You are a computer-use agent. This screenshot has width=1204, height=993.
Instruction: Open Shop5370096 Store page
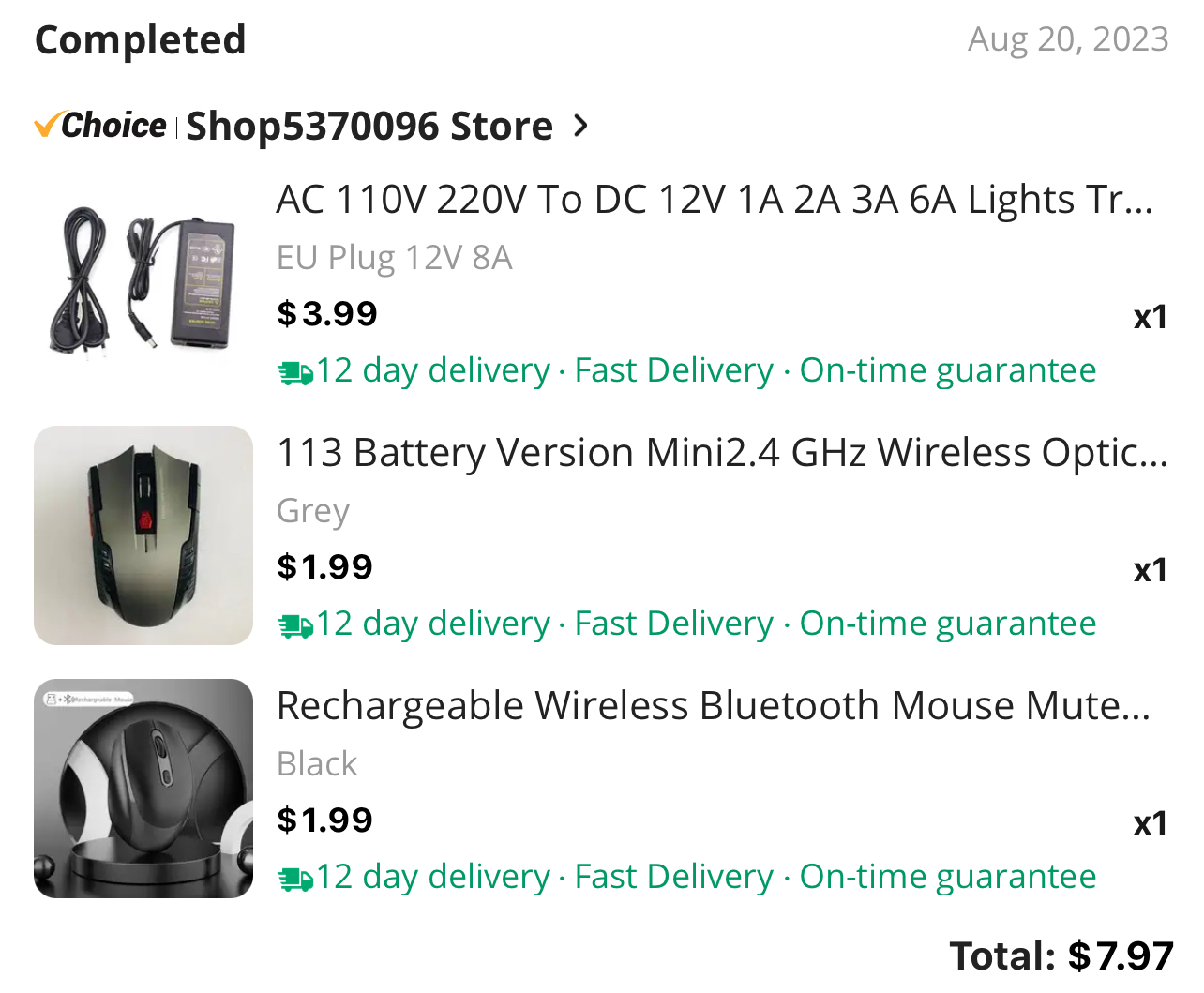369,127
